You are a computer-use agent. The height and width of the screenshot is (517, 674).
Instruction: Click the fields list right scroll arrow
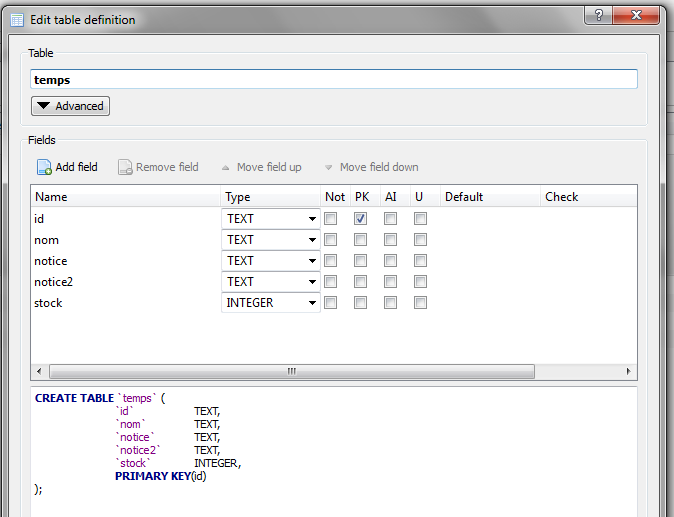pos(629,371)
